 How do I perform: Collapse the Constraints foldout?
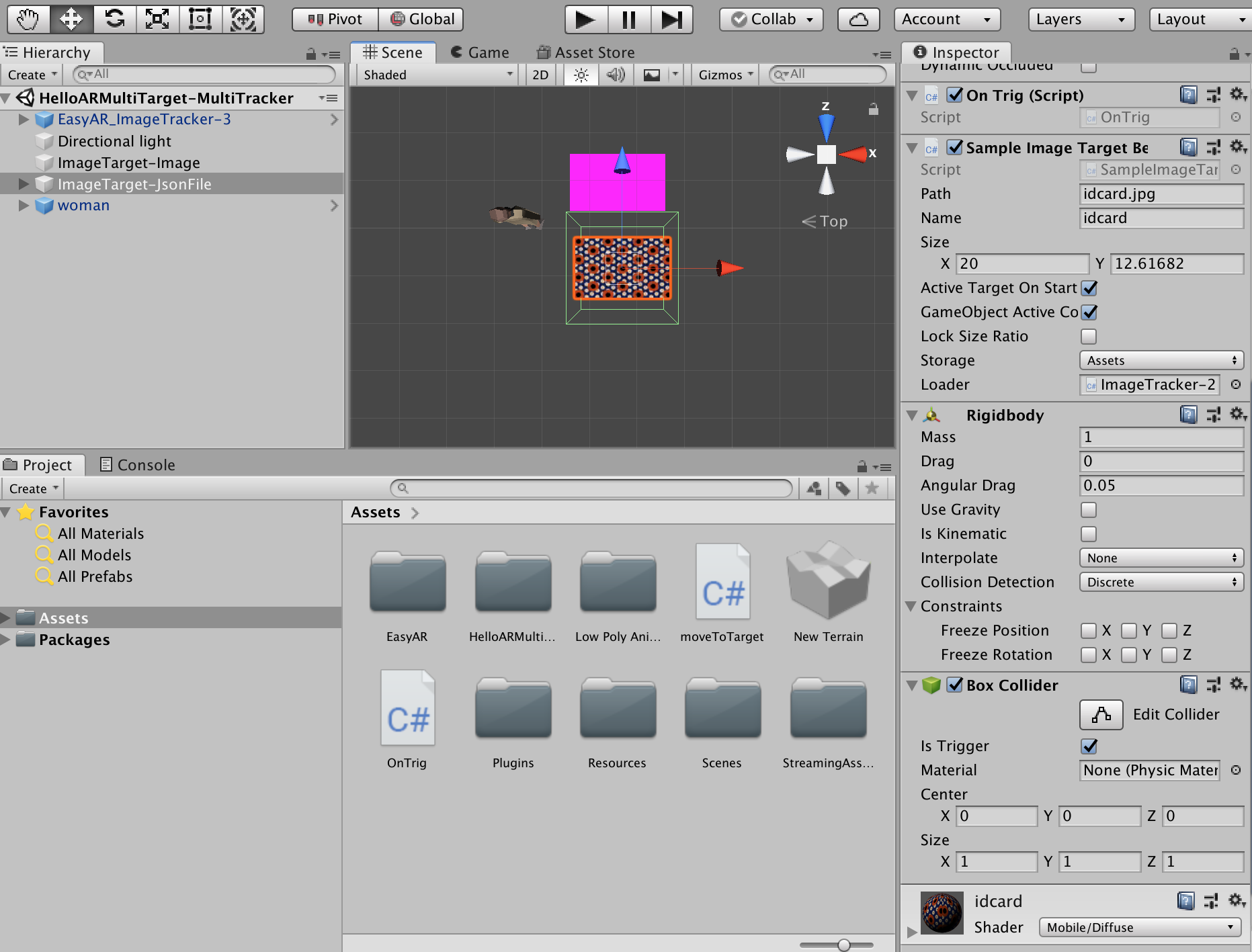[911, 607]
